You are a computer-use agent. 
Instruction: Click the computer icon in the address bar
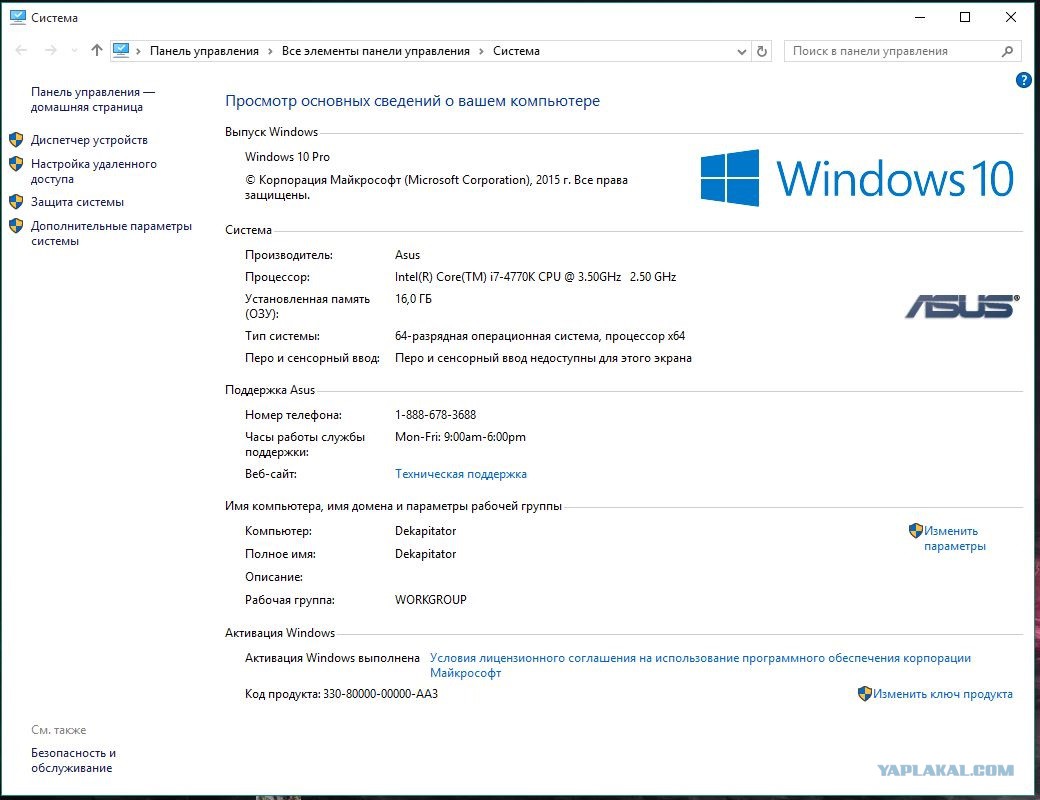[121, 50]
